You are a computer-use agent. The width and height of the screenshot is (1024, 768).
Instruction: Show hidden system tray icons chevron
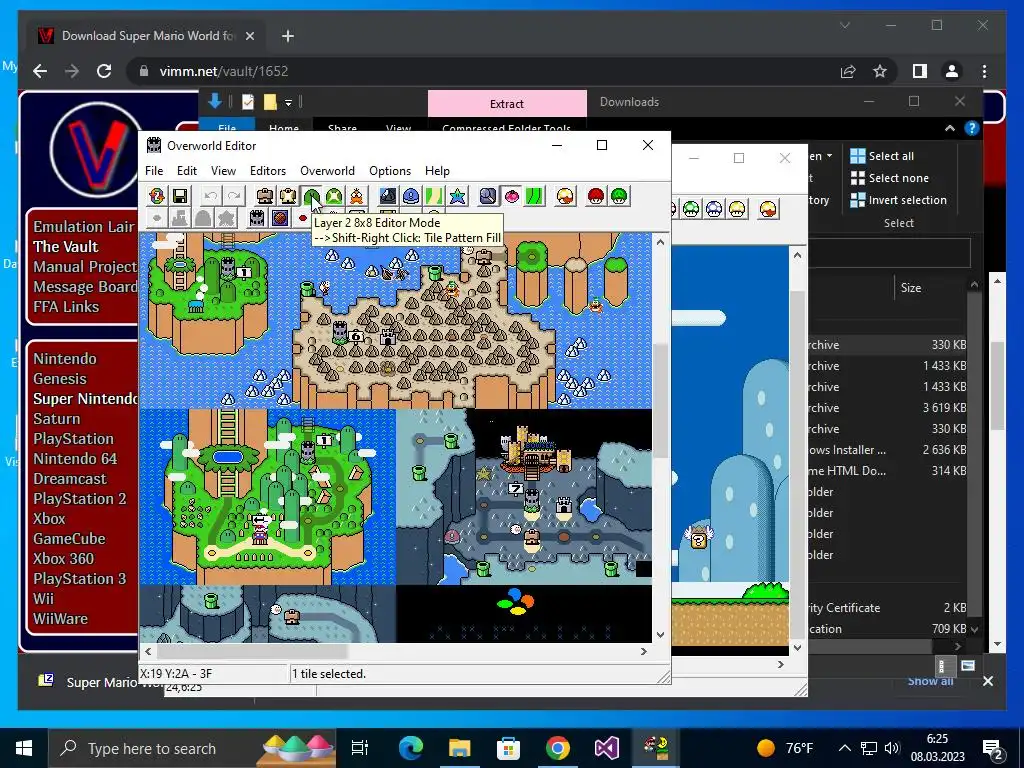tap(844, 748)
